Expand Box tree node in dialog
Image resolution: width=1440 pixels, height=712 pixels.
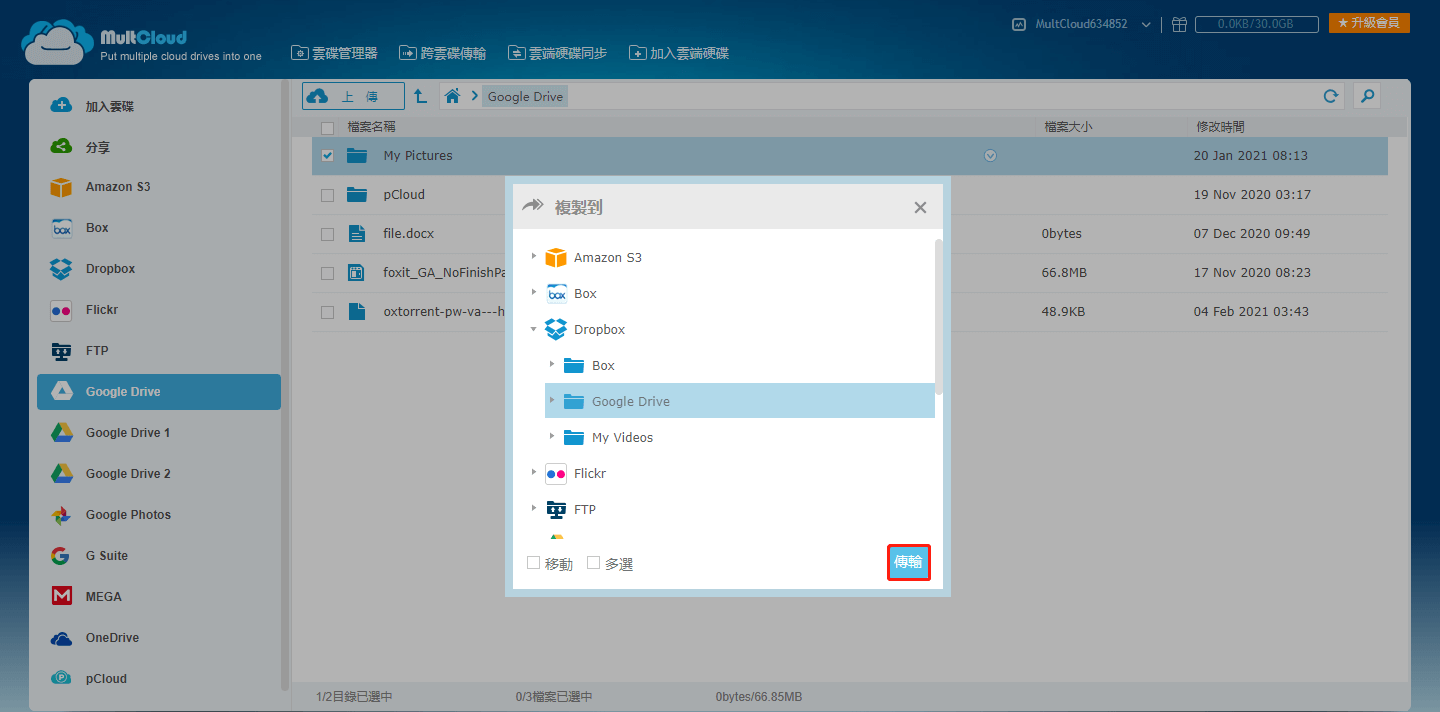(x=534, y=293)
